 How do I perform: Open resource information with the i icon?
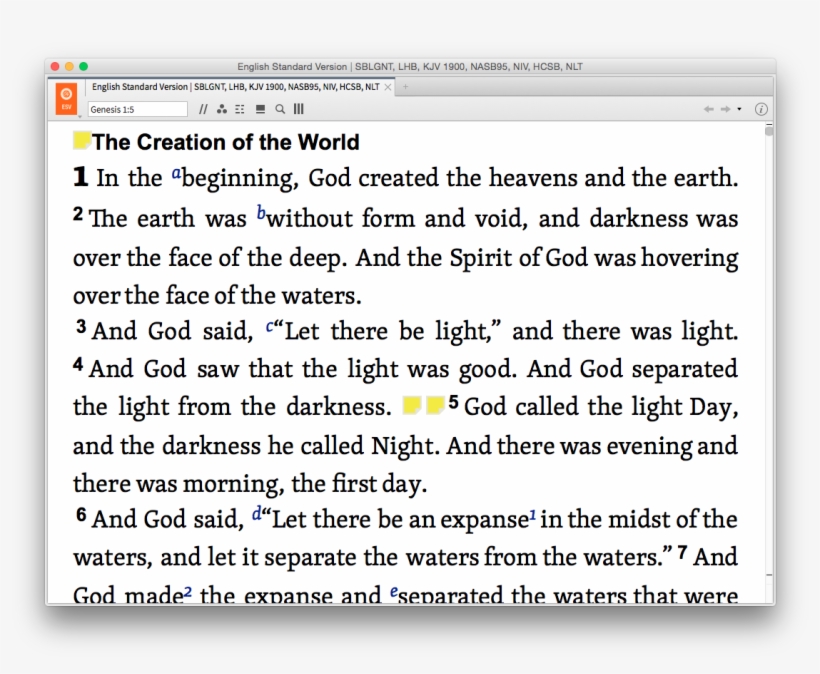pyautogui.click(x=761, y=110)
